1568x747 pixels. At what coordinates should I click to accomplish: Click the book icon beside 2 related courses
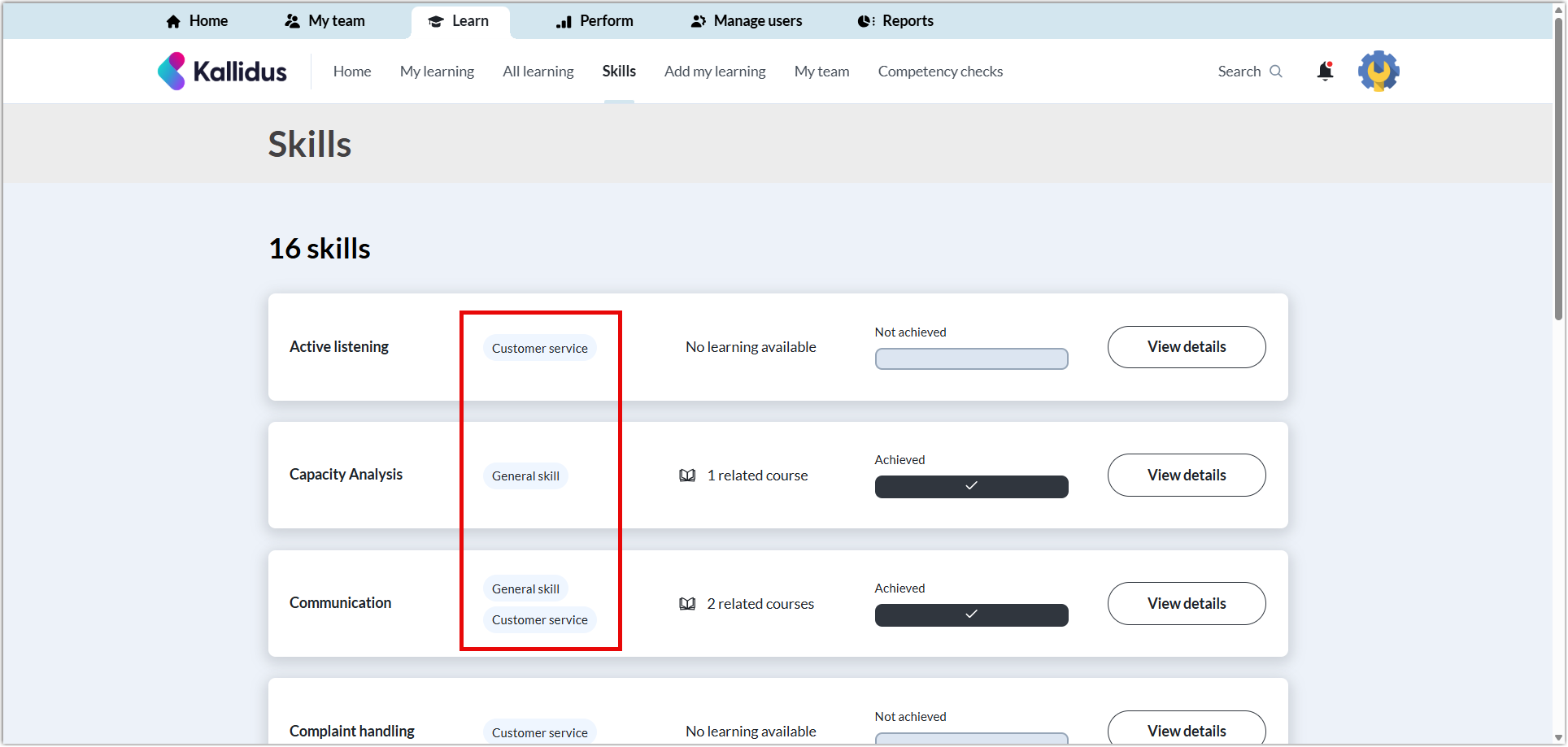point(687,604)
